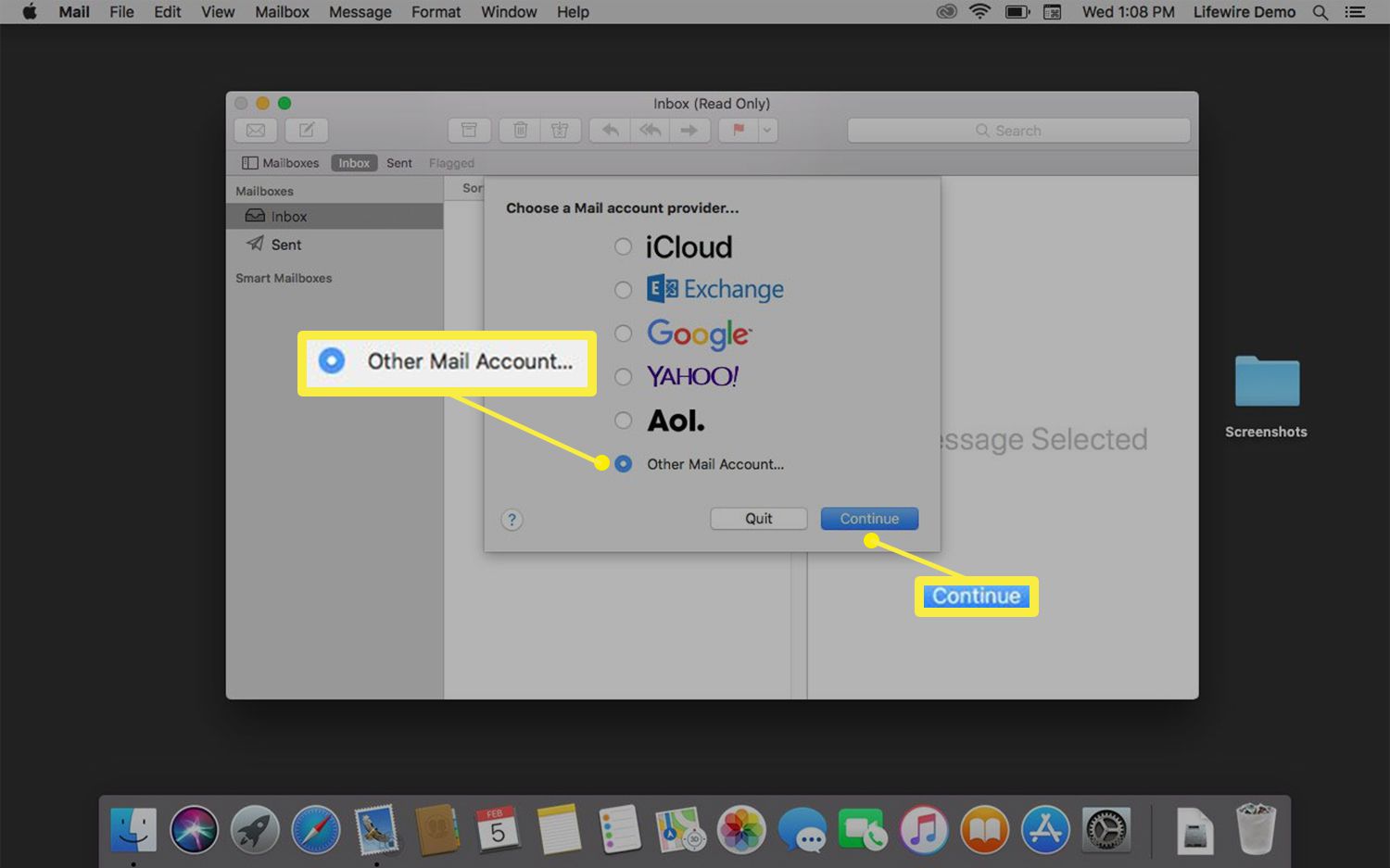Viewport: 1390px width, 868px height.
Task: Select the Sent favorites bar tab
Action: (x=399, y=163)
